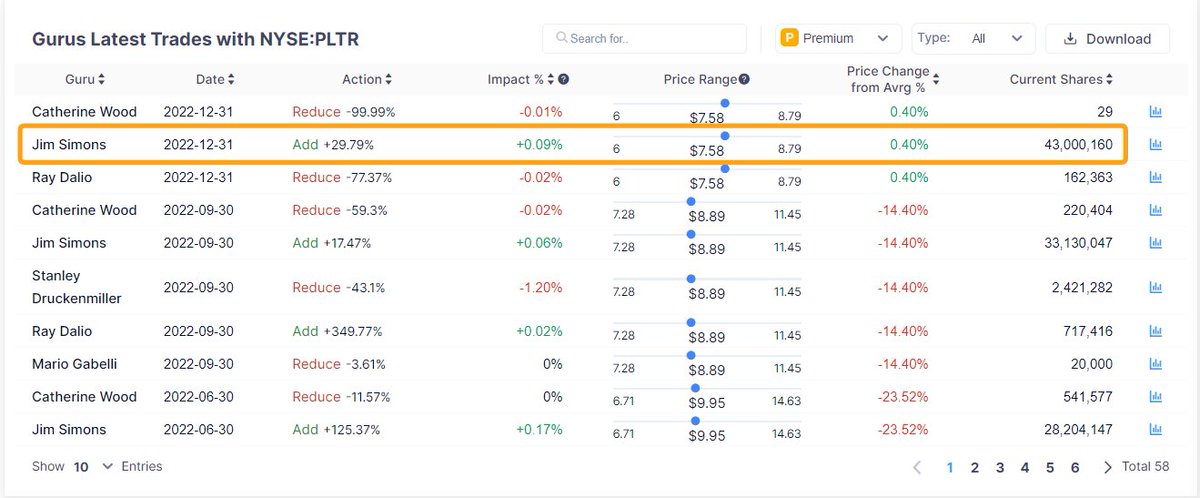Click 'Reduce -77.37%' action cell

[x=342, y=178]
